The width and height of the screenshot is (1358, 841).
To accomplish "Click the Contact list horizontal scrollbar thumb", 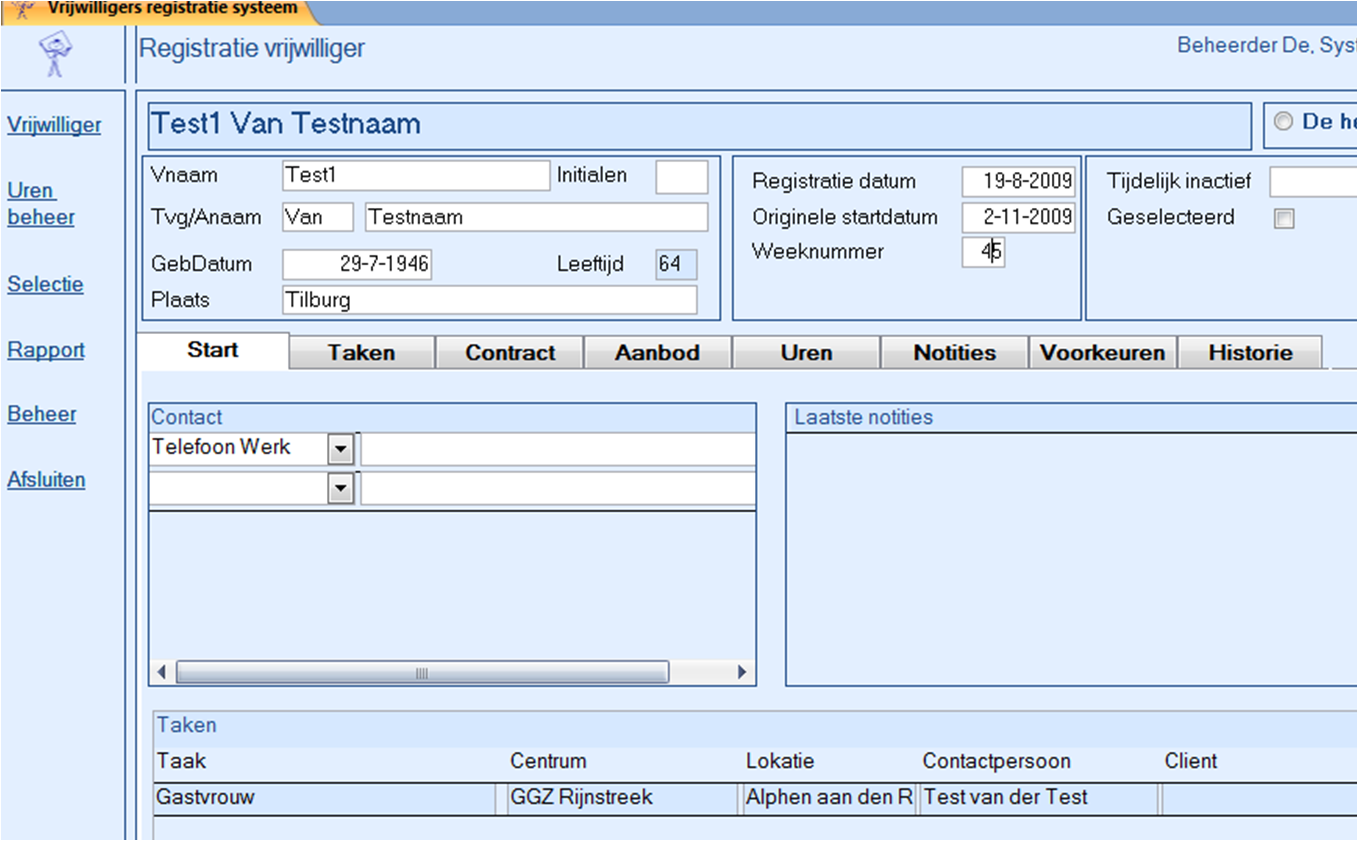I will pyautogui.click(x=422, y=672).
